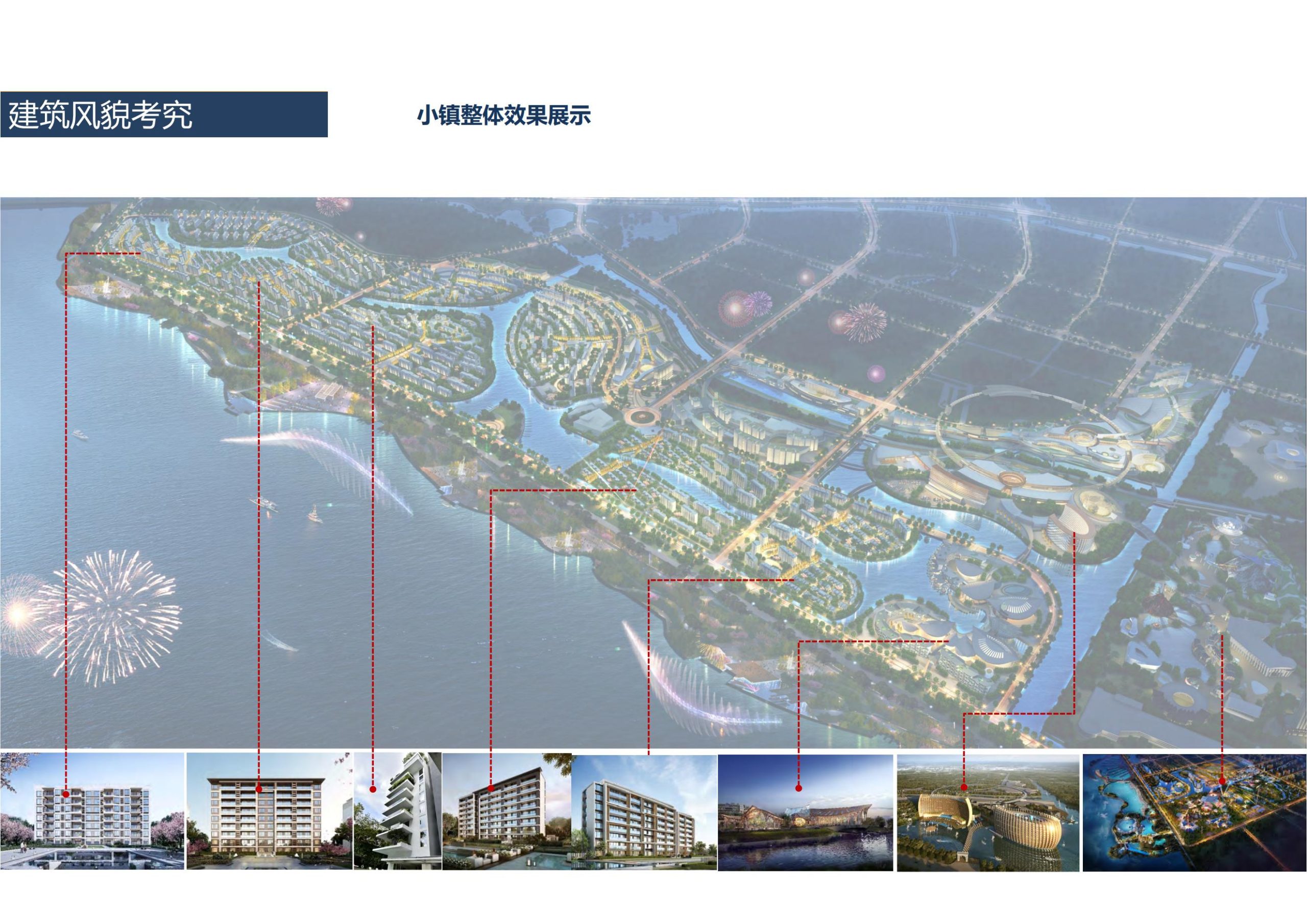Open the timber-roof lakeside pavilion thumbnail

(806, 813)
